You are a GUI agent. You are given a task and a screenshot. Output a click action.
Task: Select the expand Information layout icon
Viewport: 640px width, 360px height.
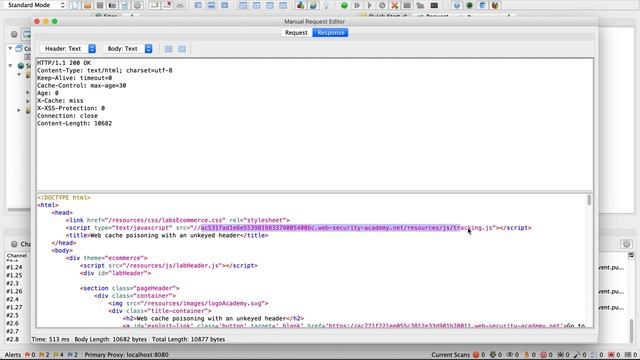211,5
